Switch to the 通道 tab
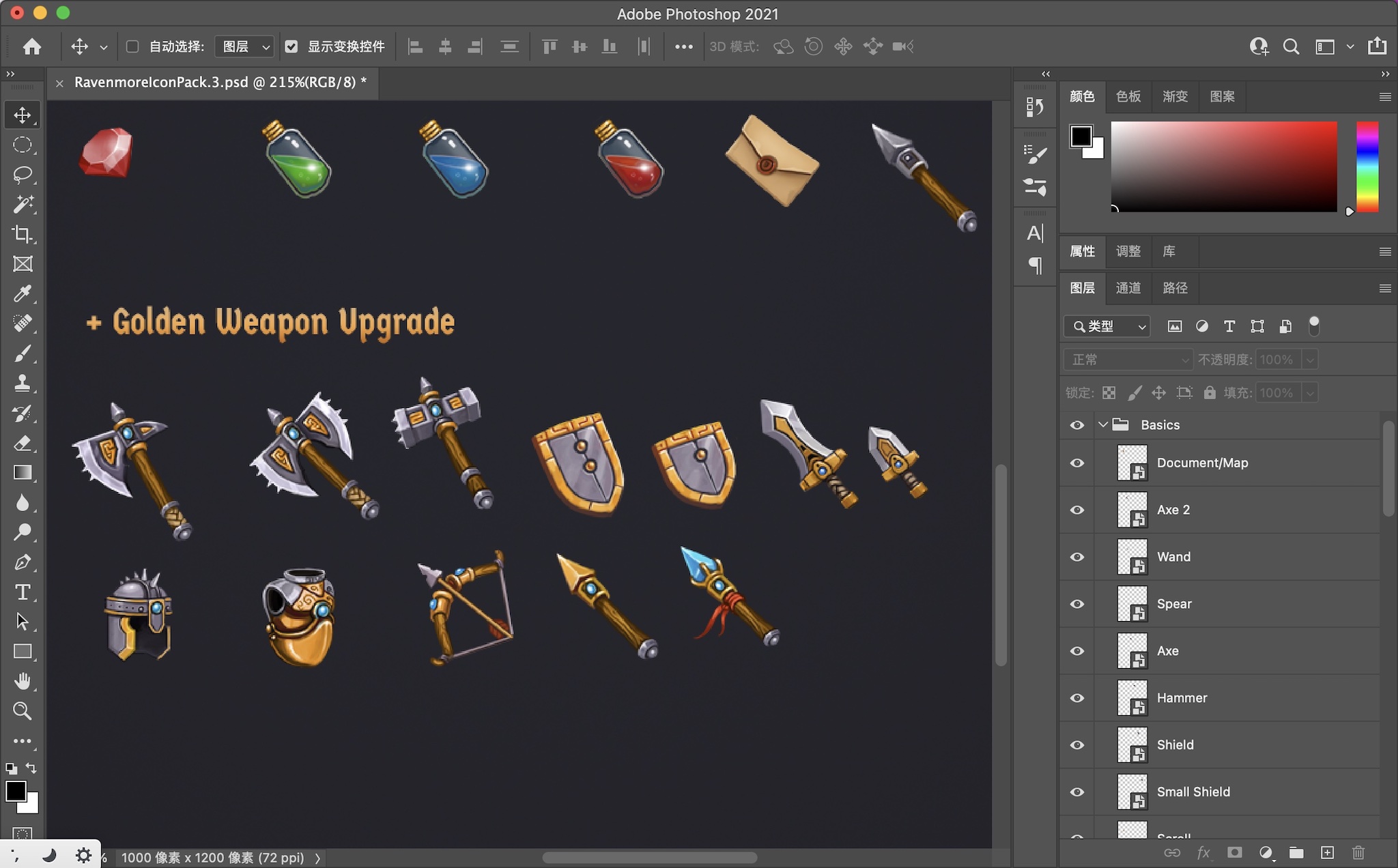 [x=1128, y=288]
